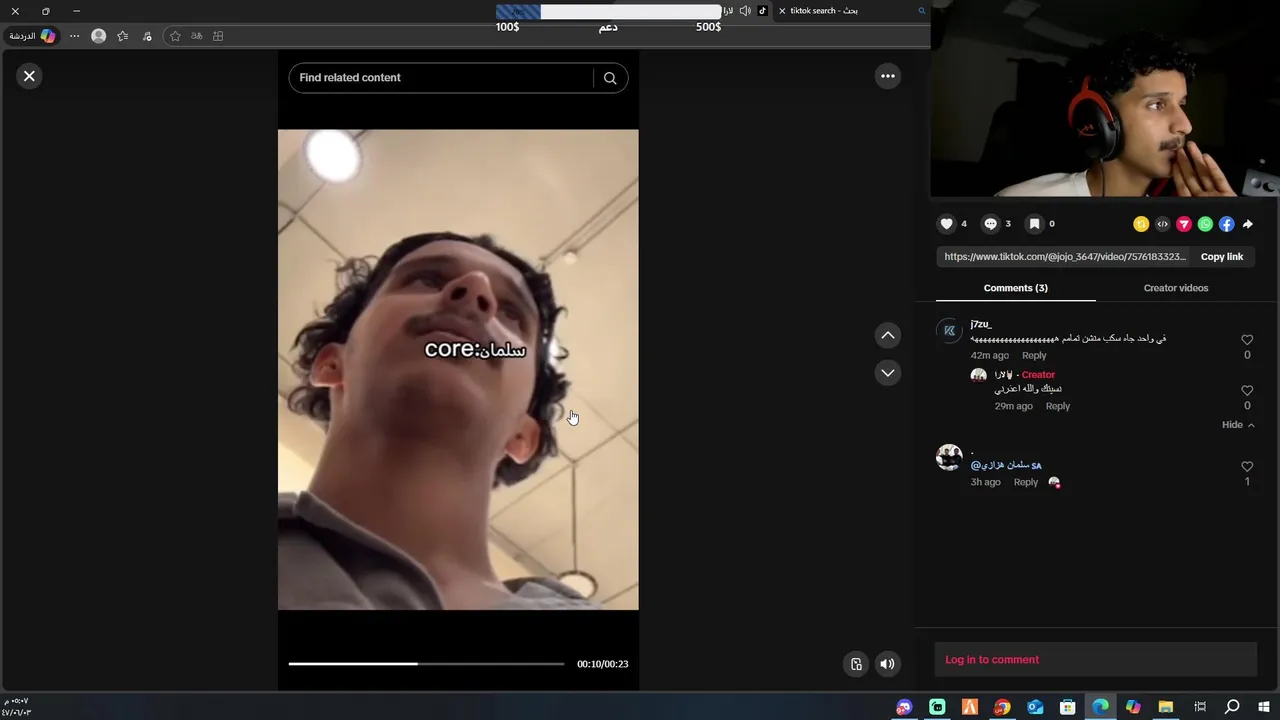Open the Copilot الدردشة chat button in Edge
The width and height of the screenshot is (1280, 720).
(x=32, y=36)
